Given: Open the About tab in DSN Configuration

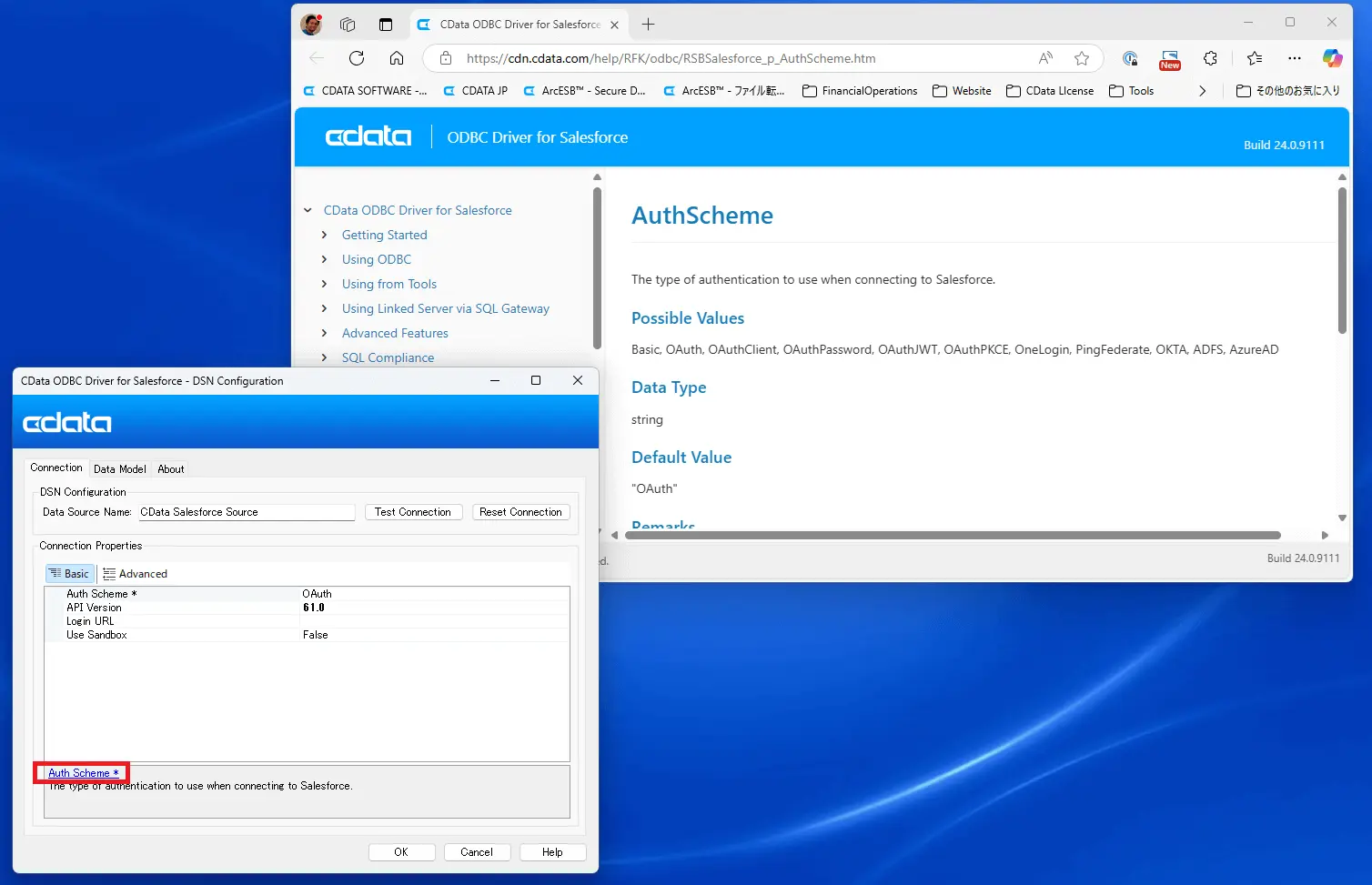Looking at the screenshot, I should point(170,468).
